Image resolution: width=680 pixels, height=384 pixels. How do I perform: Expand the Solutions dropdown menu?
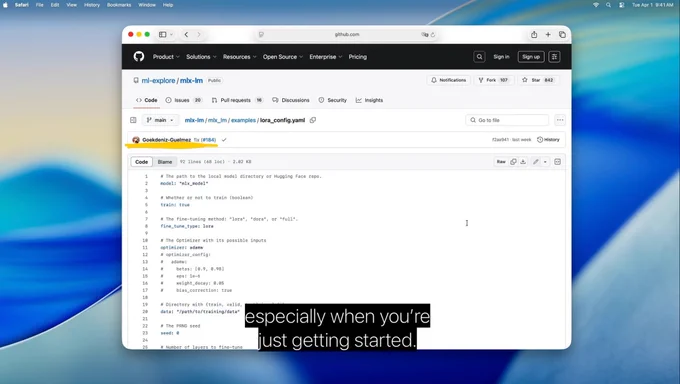pos(201,57)
